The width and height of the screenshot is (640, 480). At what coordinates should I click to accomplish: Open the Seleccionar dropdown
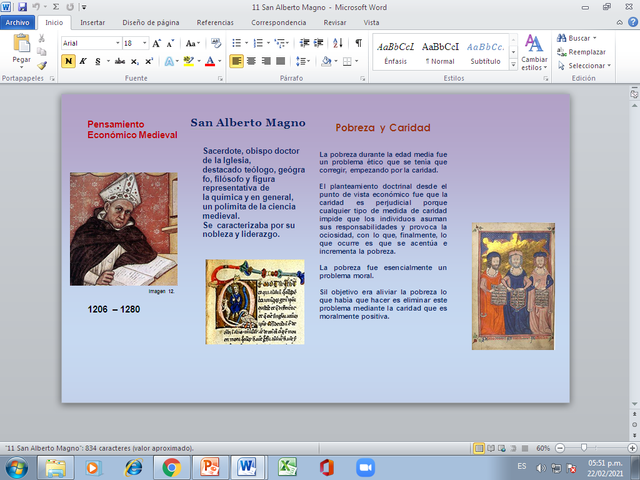tap(584, 66)
